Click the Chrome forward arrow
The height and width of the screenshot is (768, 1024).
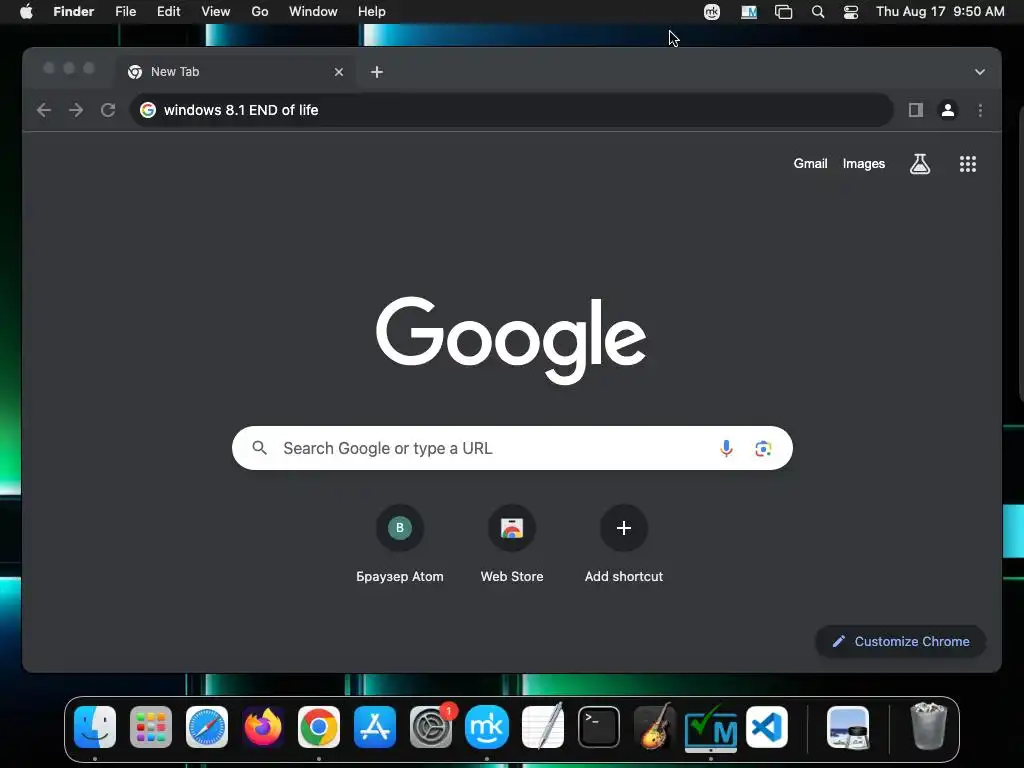pos(76,110)
